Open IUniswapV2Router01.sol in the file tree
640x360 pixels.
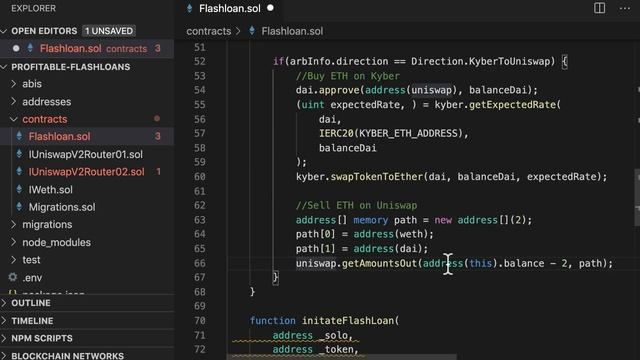pos(85,154)
